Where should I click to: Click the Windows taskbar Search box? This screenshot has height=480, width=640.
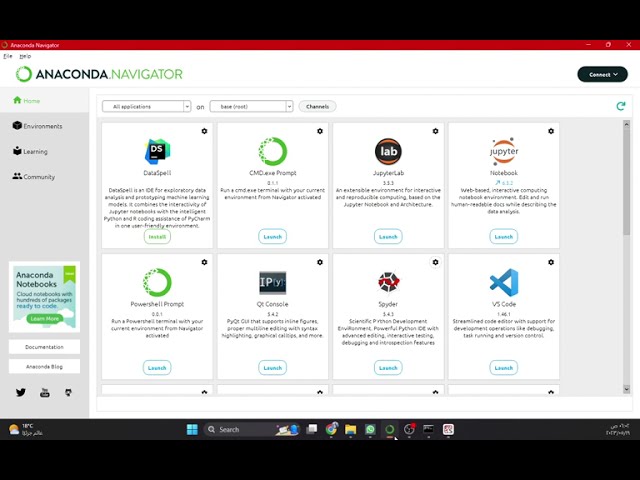(x=252, y=429)
